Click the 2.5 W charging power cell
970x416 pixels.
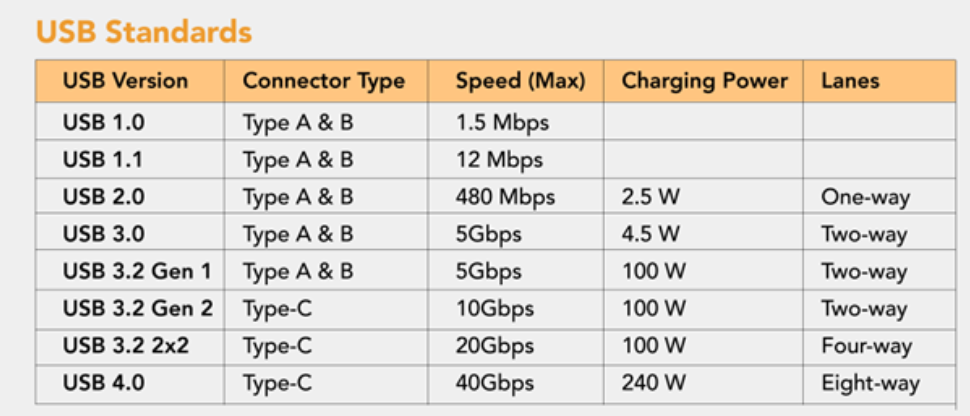[650, 197]
